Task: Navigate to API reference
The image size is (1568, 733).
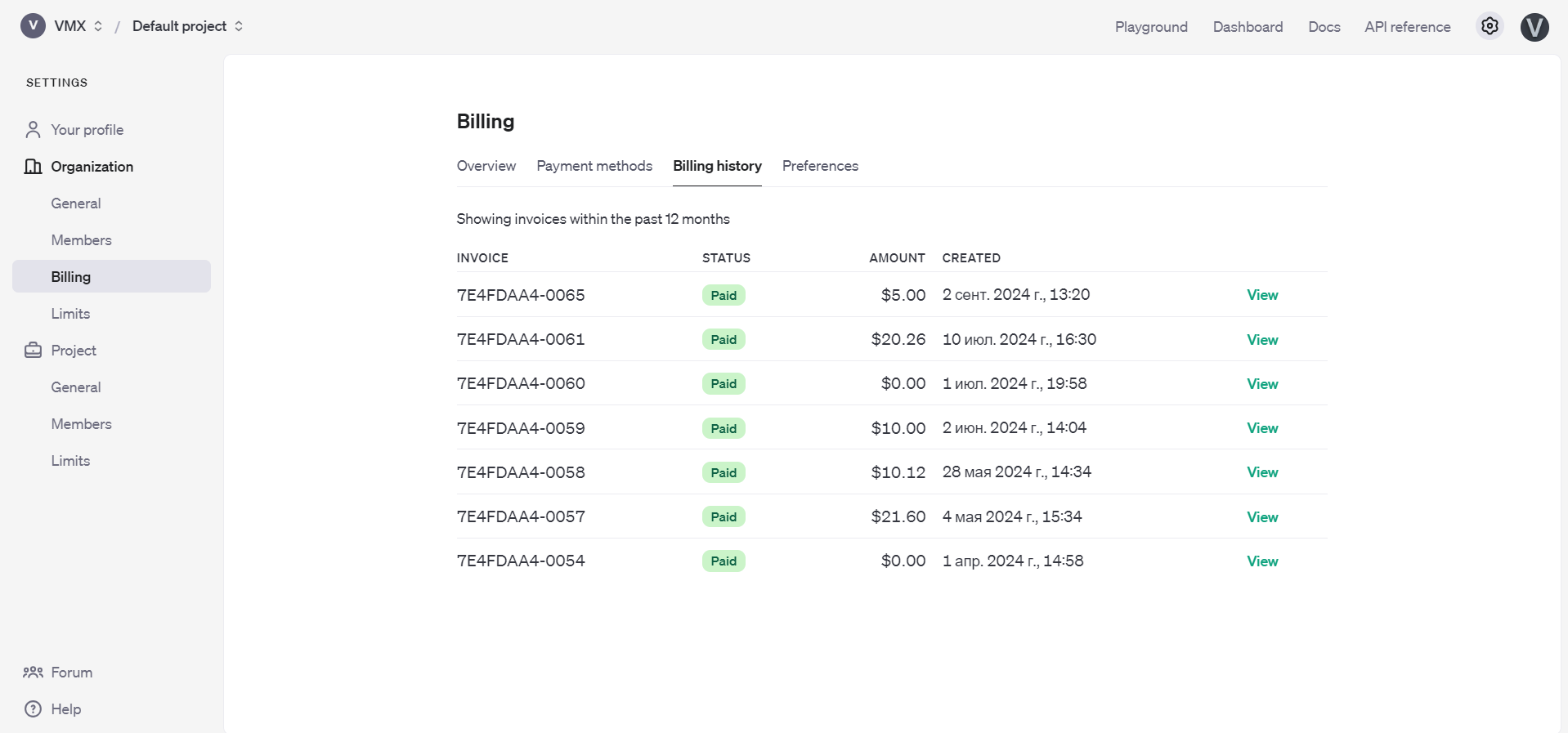Action: [x=1407, y=27]
